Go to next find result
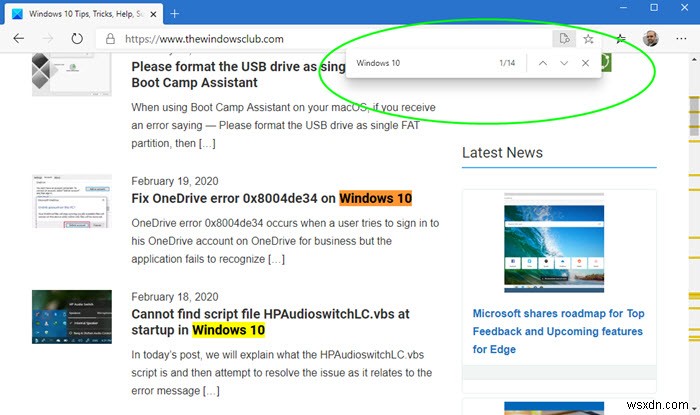700x415 pixels. [x=564, y=63]
